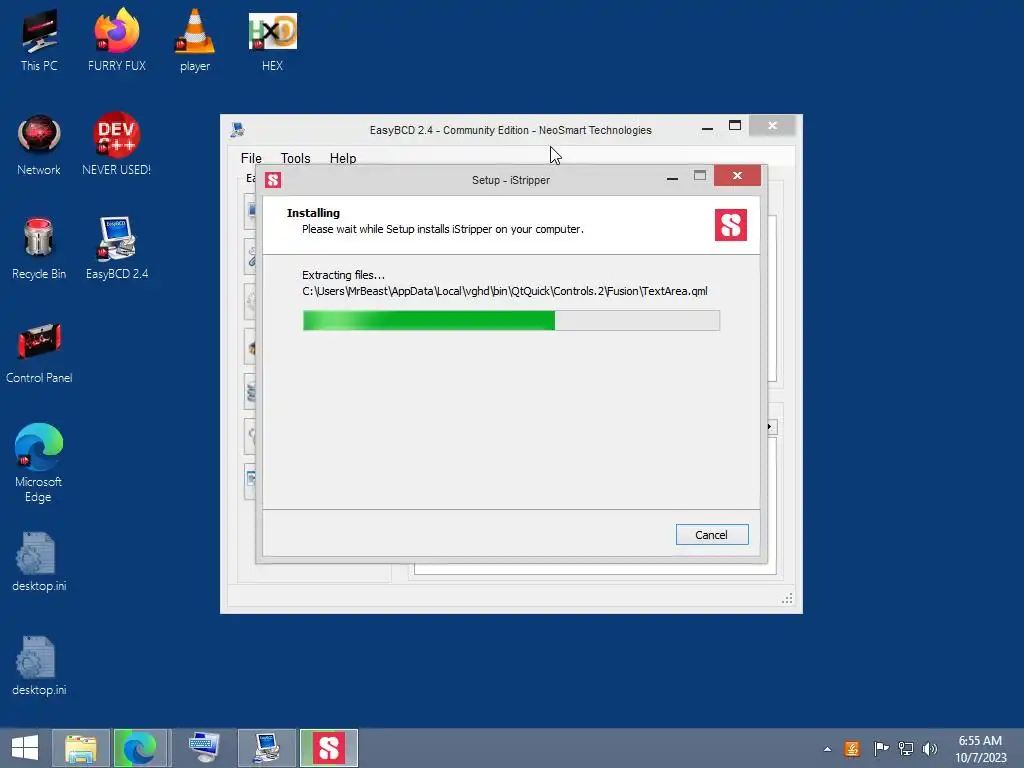Open the volume speaker icon
1024x768 pixels.
click(x=930, y=749)
